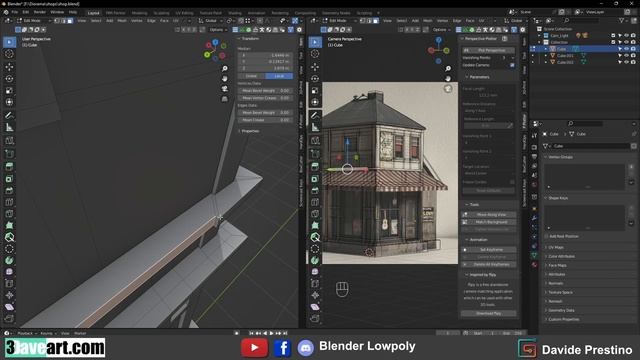Select the Move tool in left viewport toolbar
Viewport: 640px width, 360px height.
9,67
